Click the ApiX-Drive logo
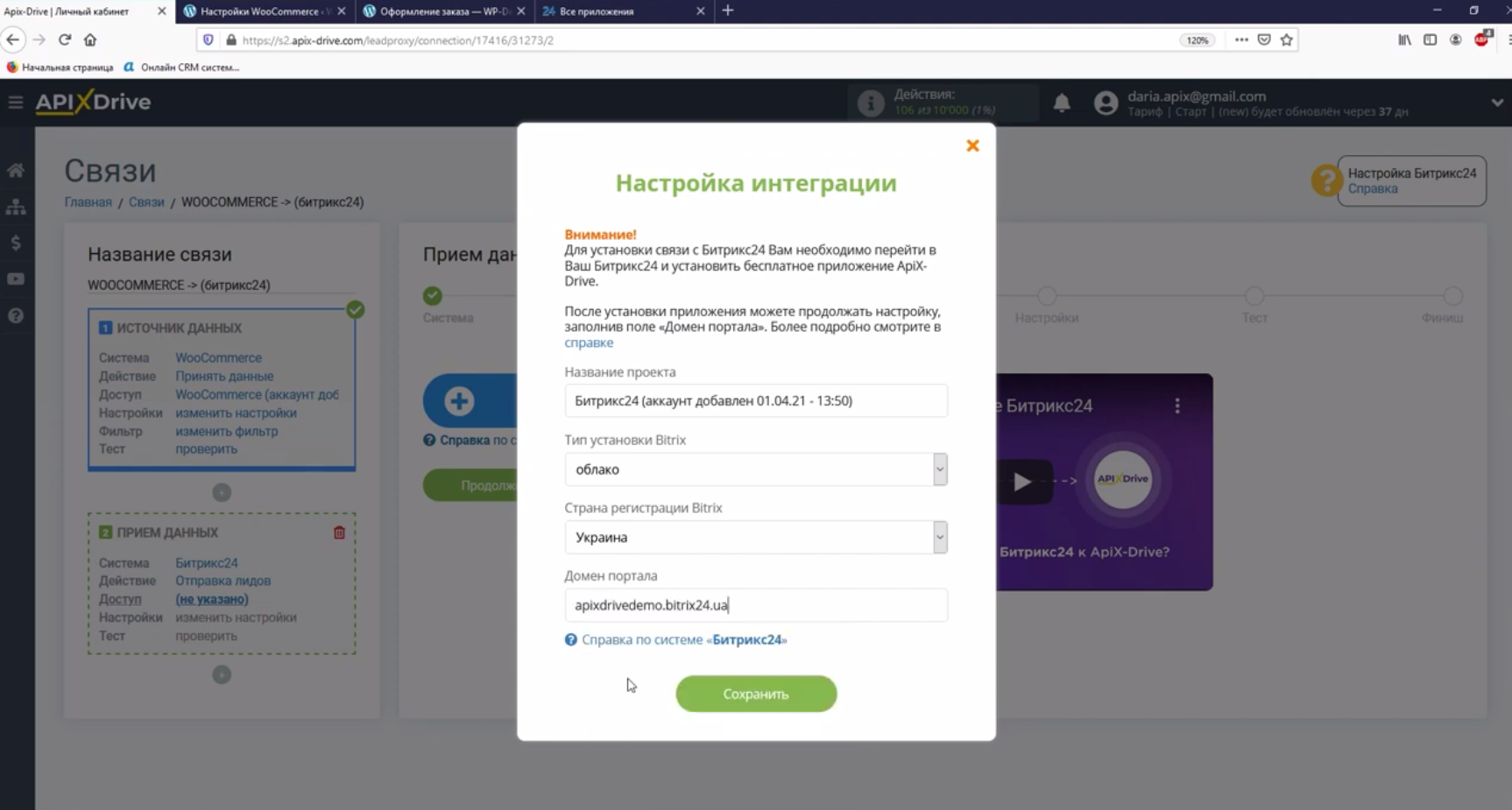The height and width of the screenshot is (810, 1512). tap(93, 102)
